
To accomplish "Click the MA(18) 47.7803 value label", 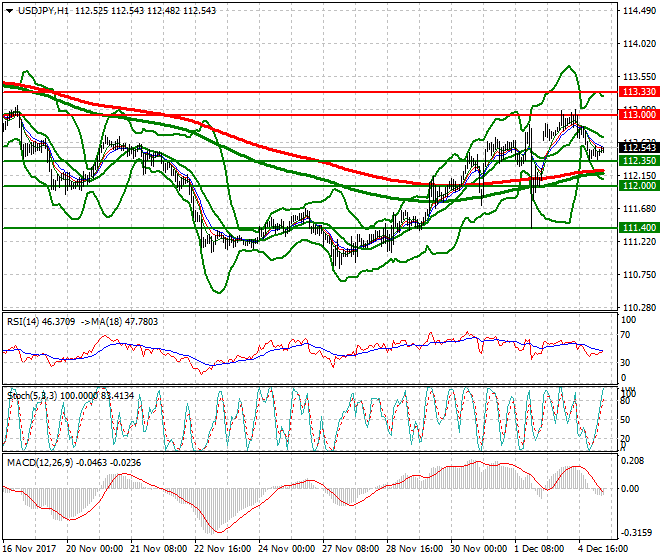I will 125,322.
